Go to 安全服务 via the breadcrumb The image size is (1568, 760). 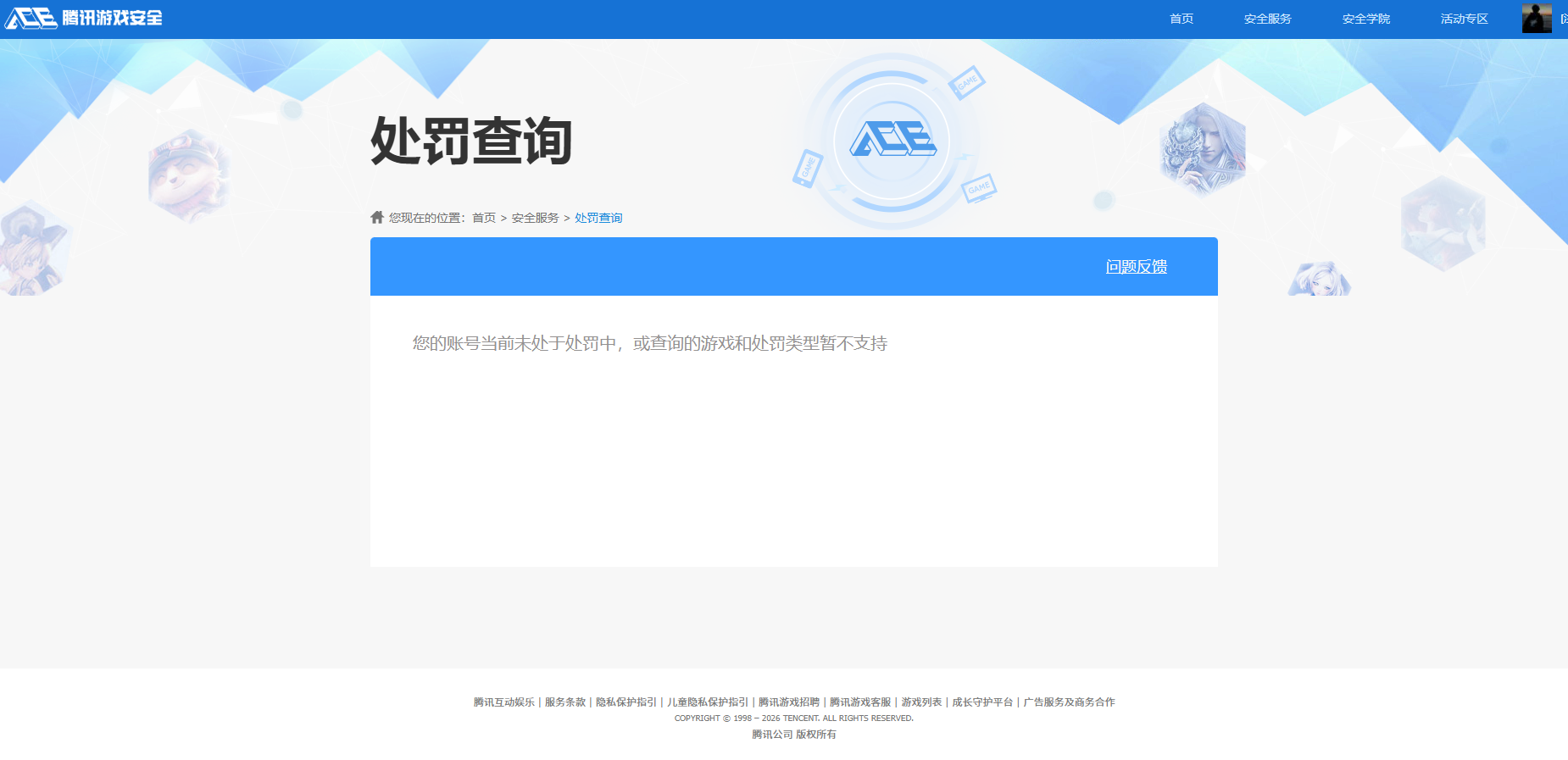[535, 218]
